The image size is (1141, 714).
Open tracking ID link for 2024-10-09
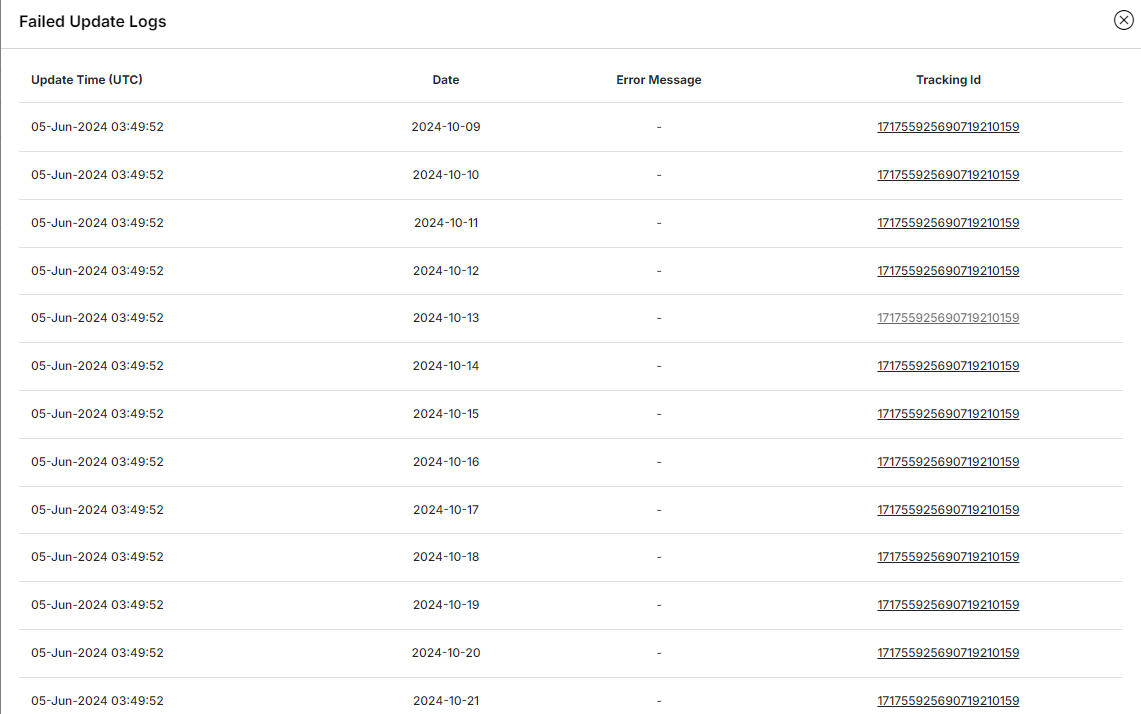(x=948, y=127)
